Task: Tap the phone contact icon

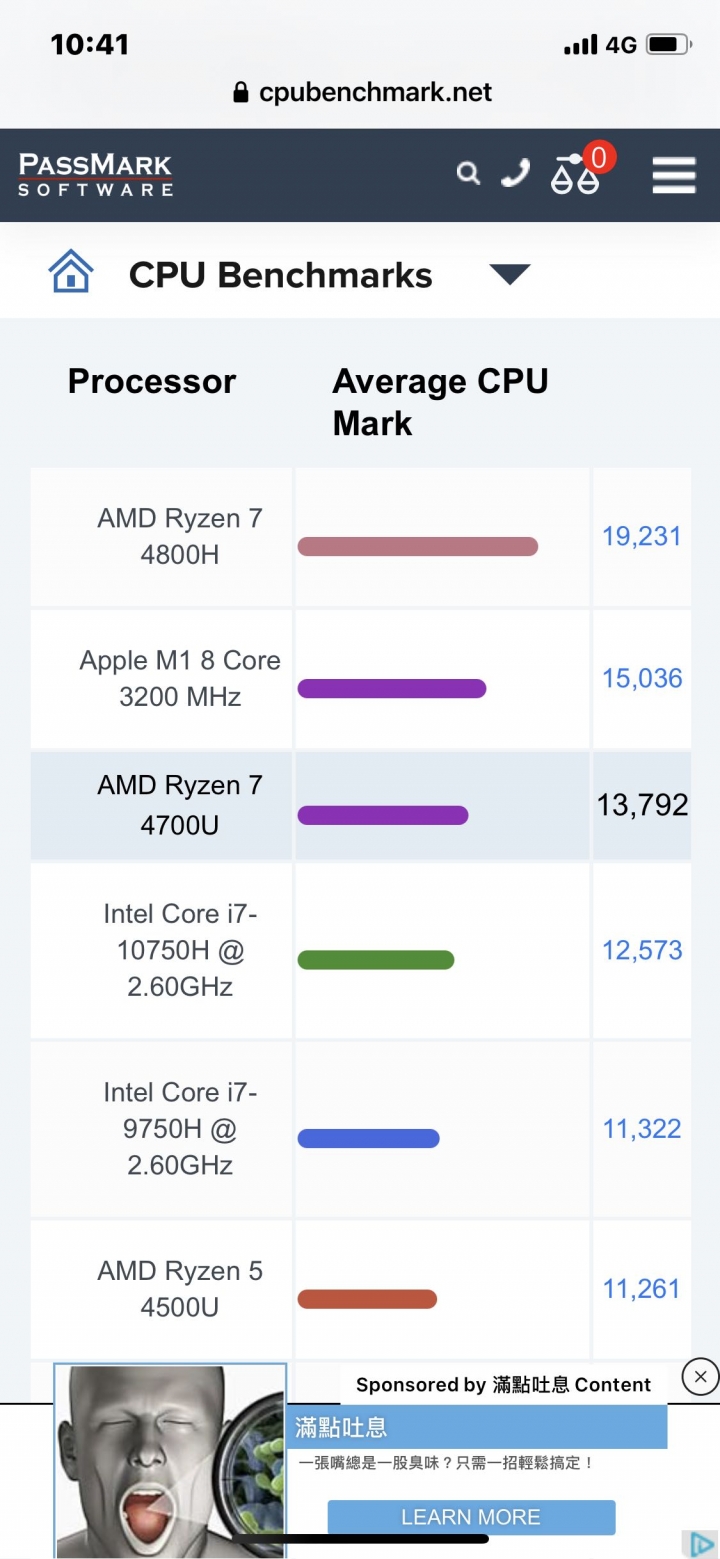Action: pyautogui.click(x=515, y=174)
